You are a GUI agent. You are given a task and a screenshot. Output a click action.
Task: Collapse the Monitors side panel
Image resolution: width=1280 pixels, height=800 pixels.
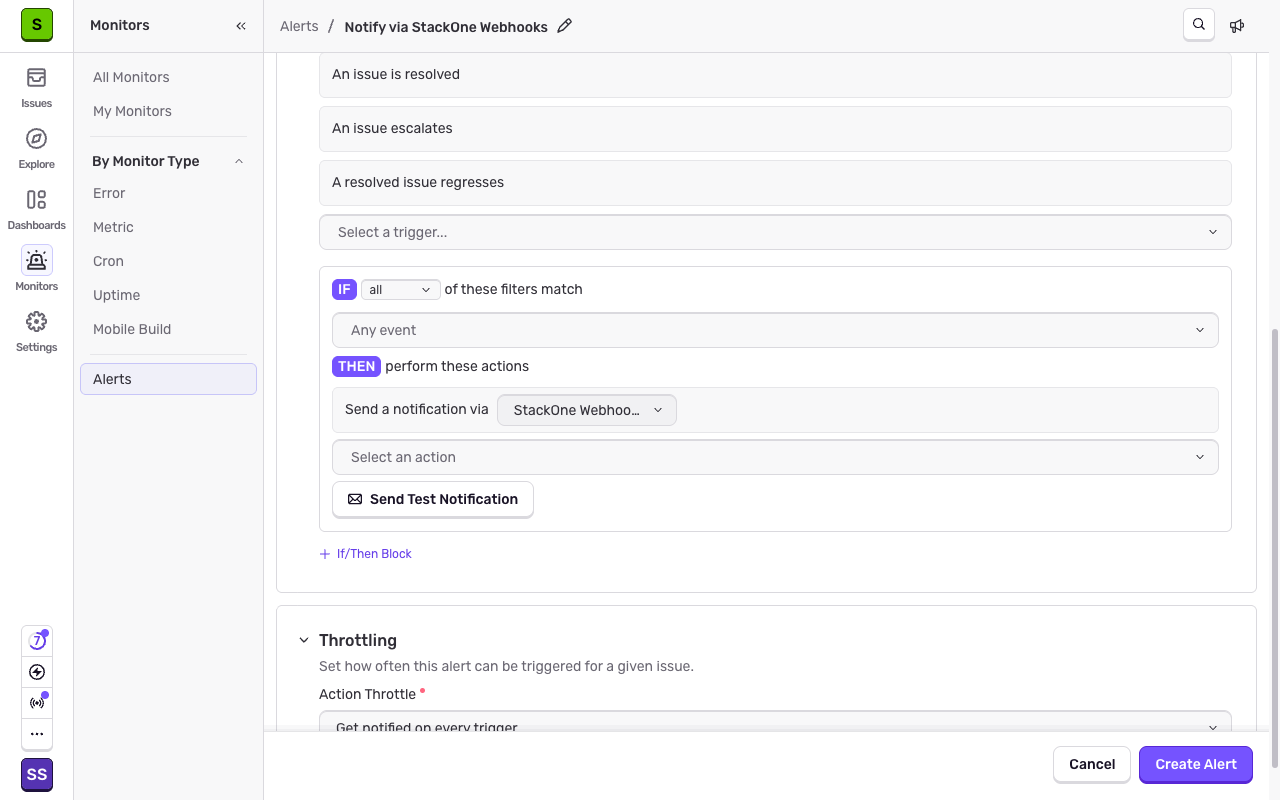pos(241,26)
